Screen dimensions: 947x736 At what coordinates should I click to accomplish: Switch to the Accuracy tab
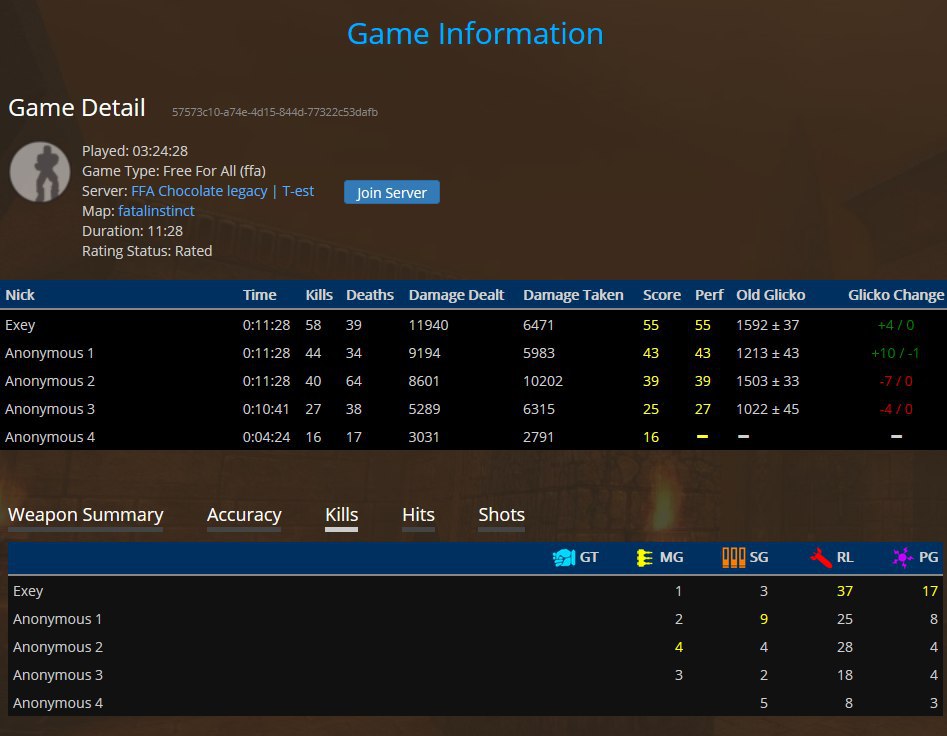click(x=244, y=514)
